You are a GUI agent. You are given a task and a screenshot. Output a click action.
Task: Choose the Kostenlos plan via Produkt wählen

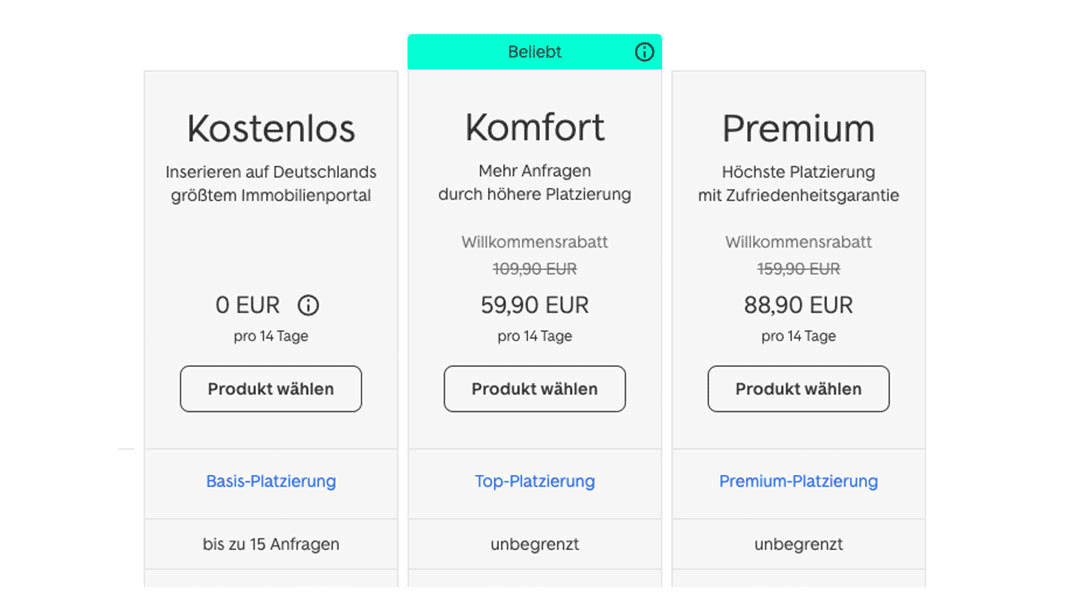pos(271,389)
